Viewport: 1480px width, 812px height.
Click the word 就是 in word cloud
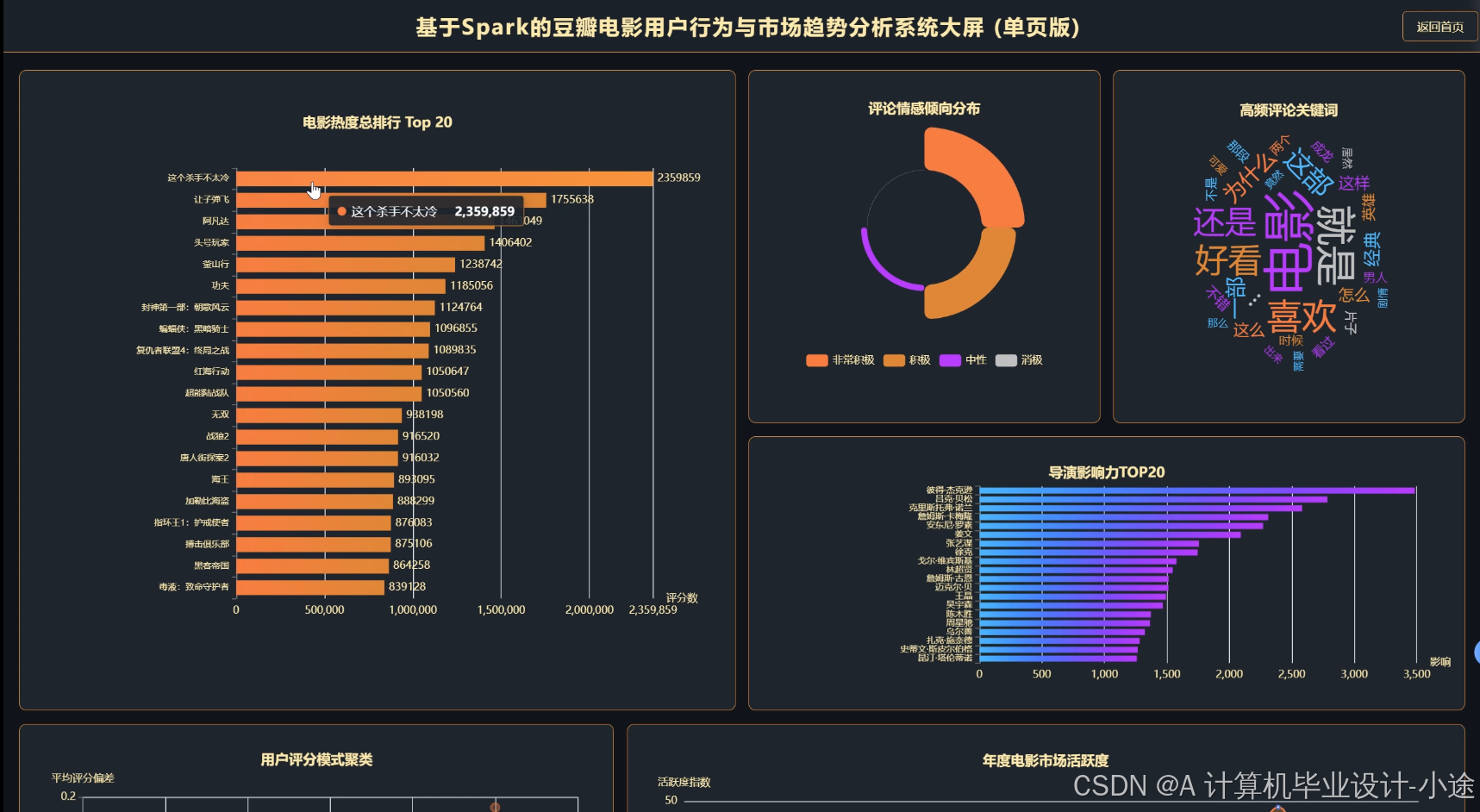tap(1336, 245)
